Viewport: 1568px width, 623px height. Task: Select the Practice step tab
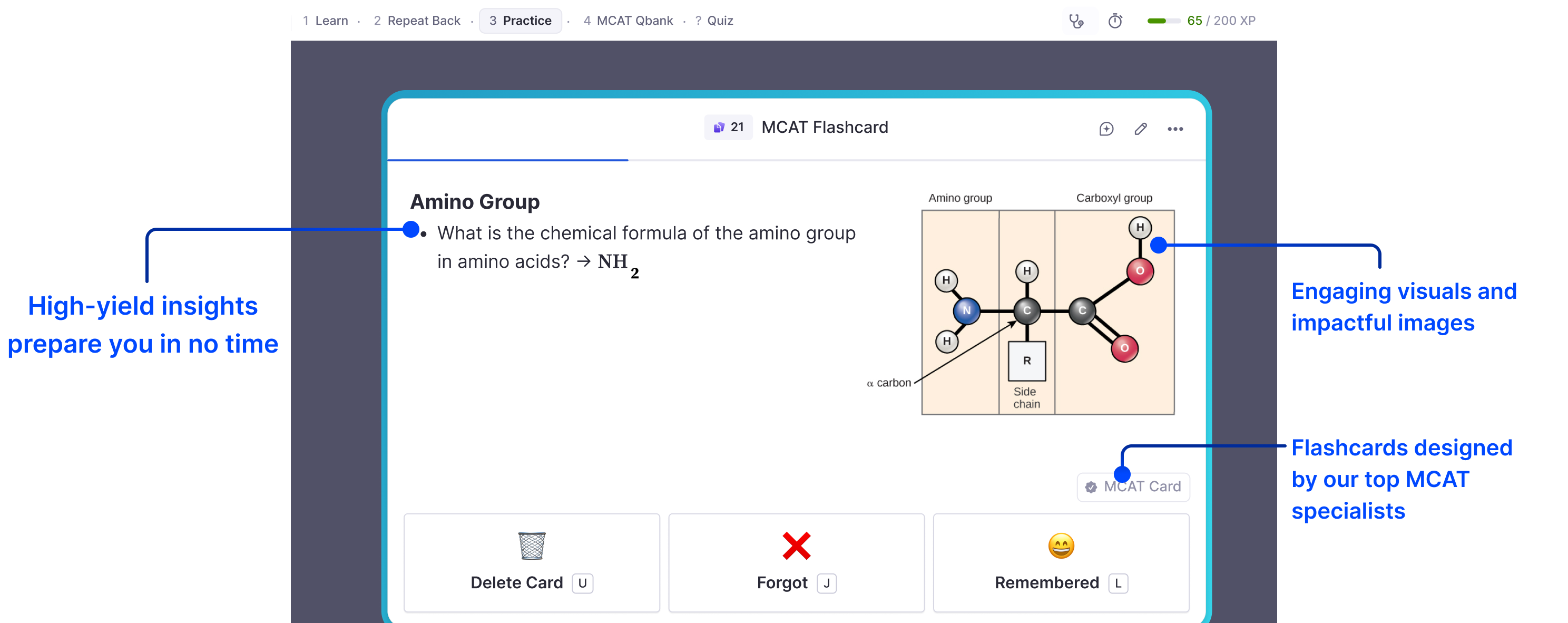[x=521, y=21]
